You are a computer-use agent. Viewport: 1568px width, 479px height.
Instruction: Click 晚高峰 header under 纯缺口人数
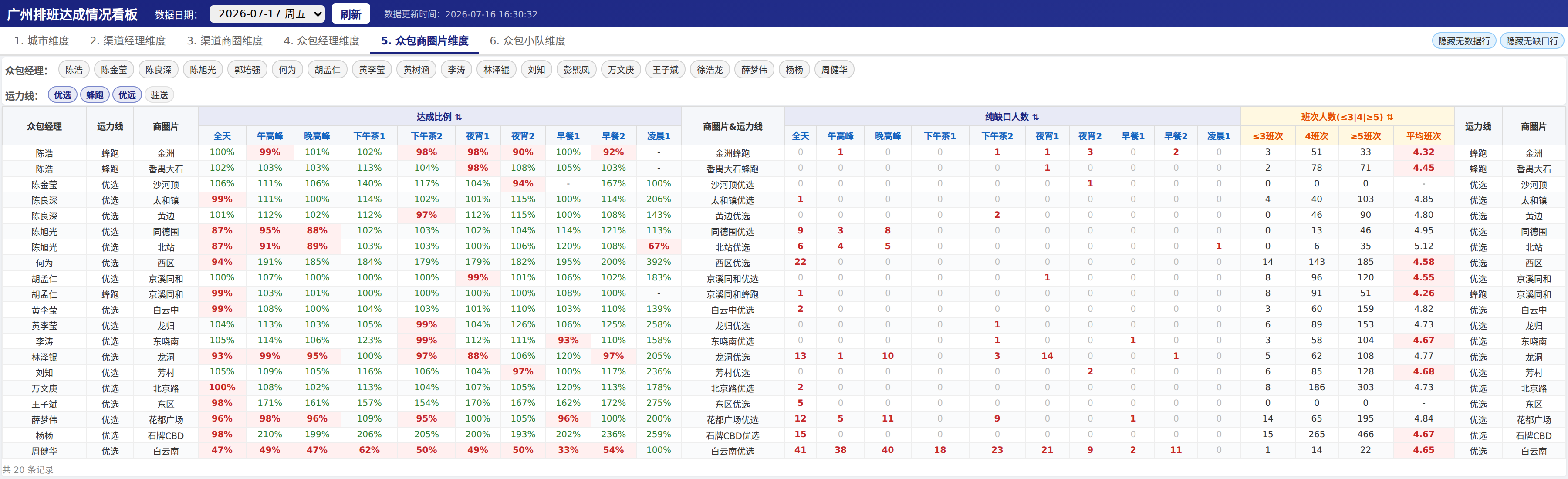point(888,136)
